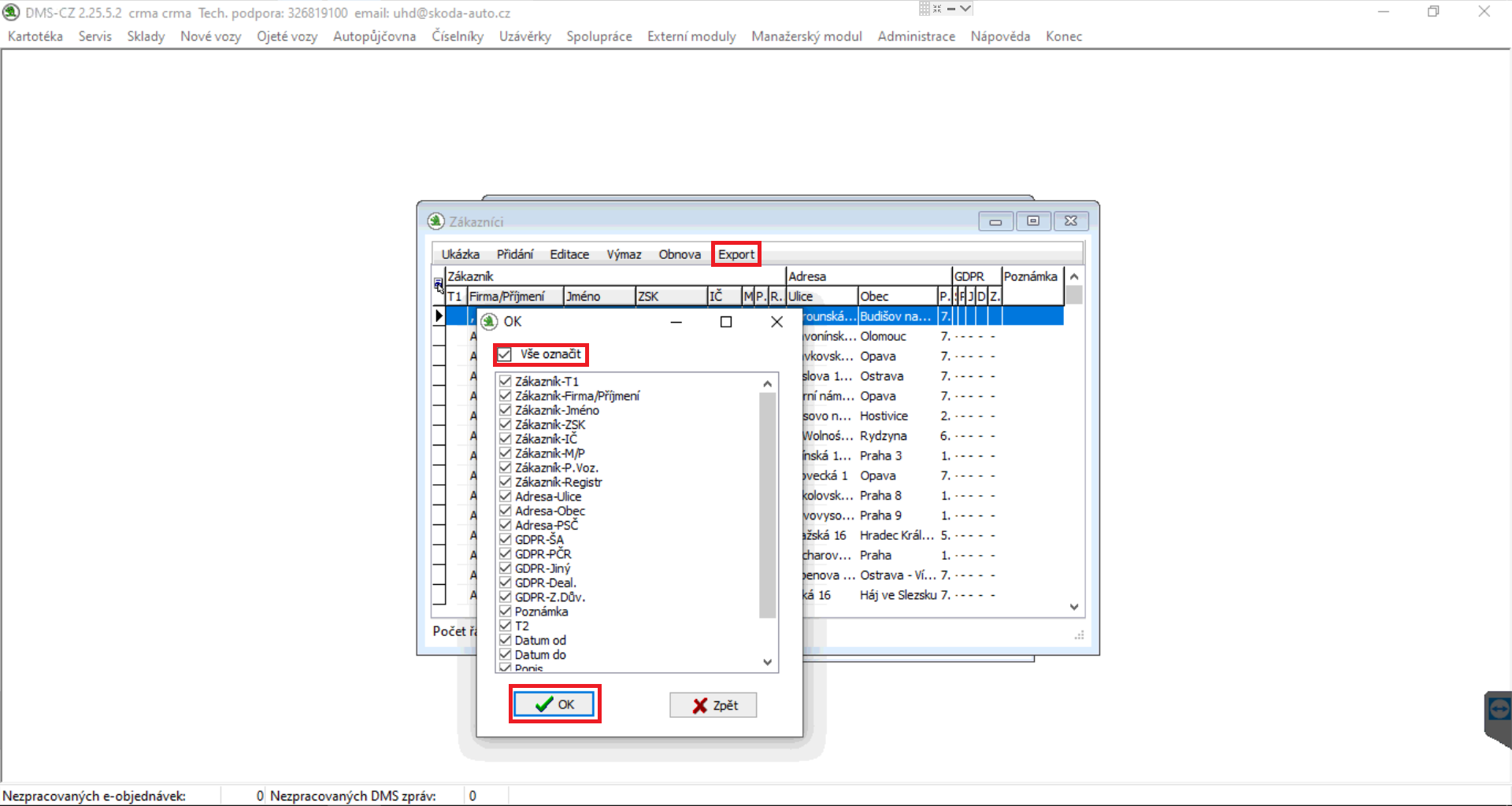Uncheck the Zákazník-Jméno field

tap(506, 410)
